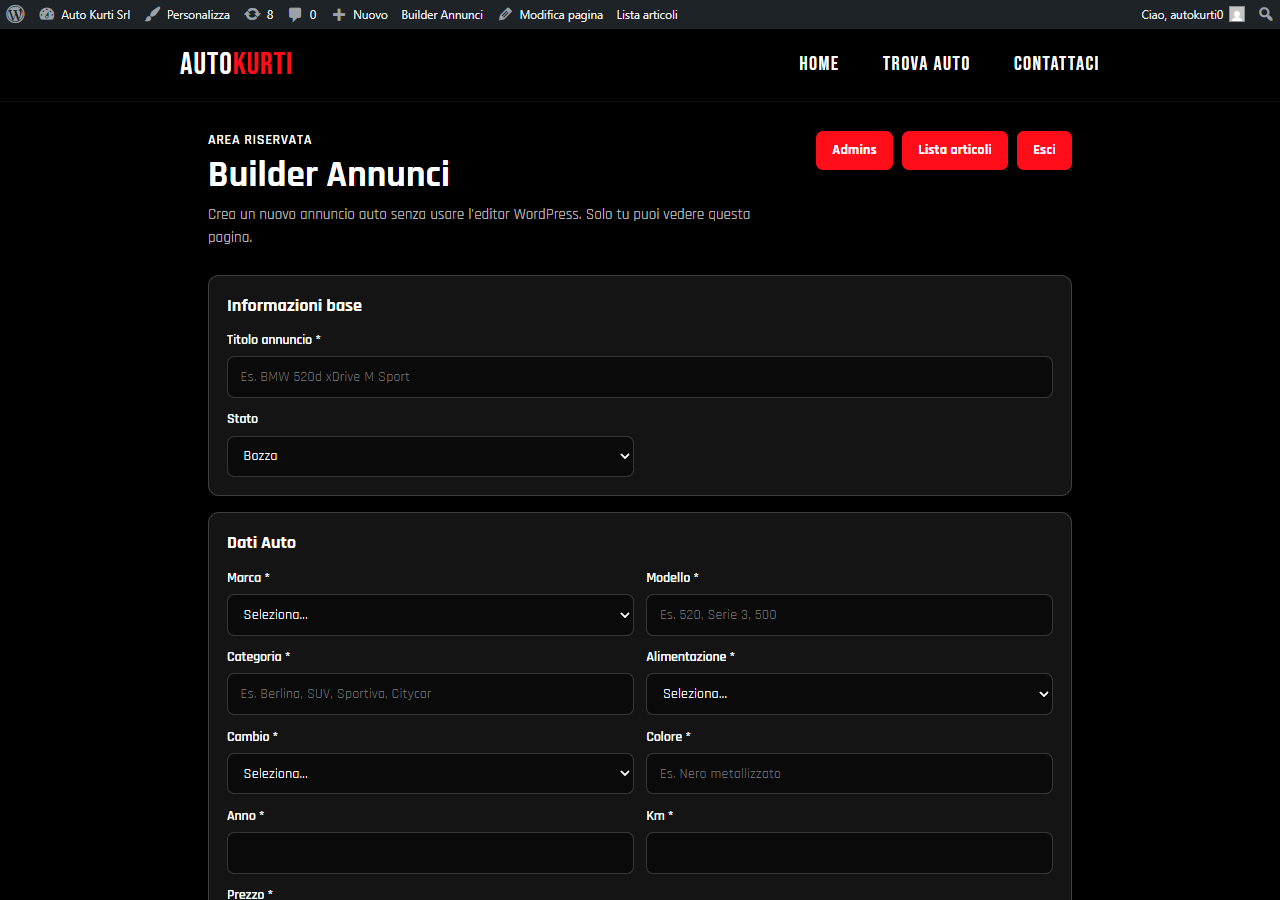Click the red Esci button
The width and height of the screenshot is (1280, 900).
[1044, 150]
